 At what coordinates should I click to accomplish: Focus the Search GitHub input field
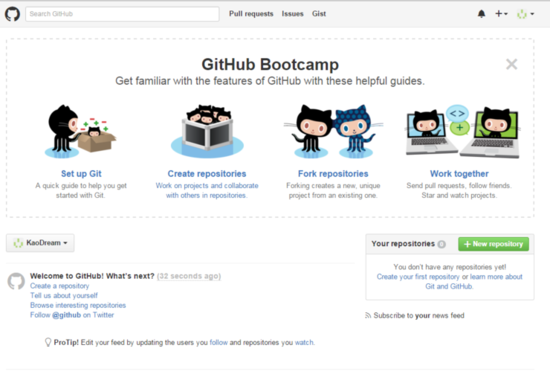[122, 14]
